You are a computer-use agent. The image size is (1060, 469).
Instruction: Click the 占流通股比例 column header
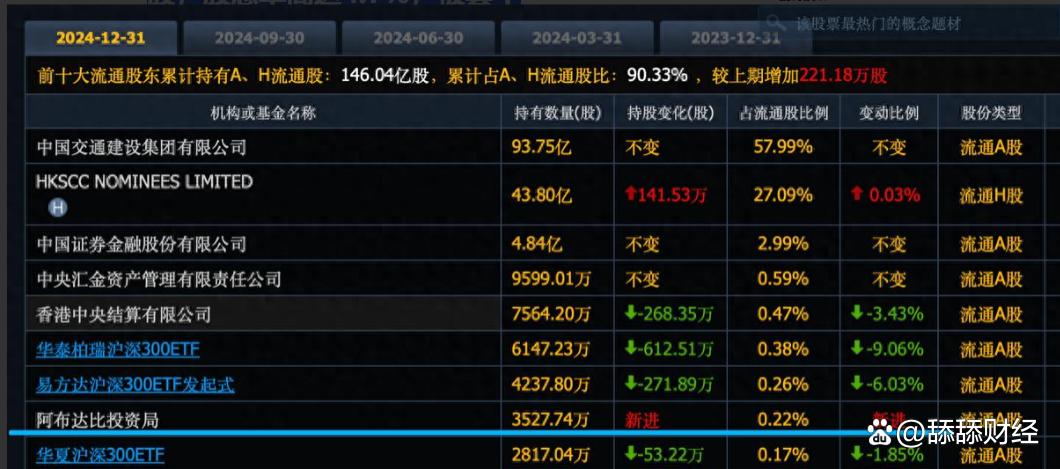click(x=784, y=113)
